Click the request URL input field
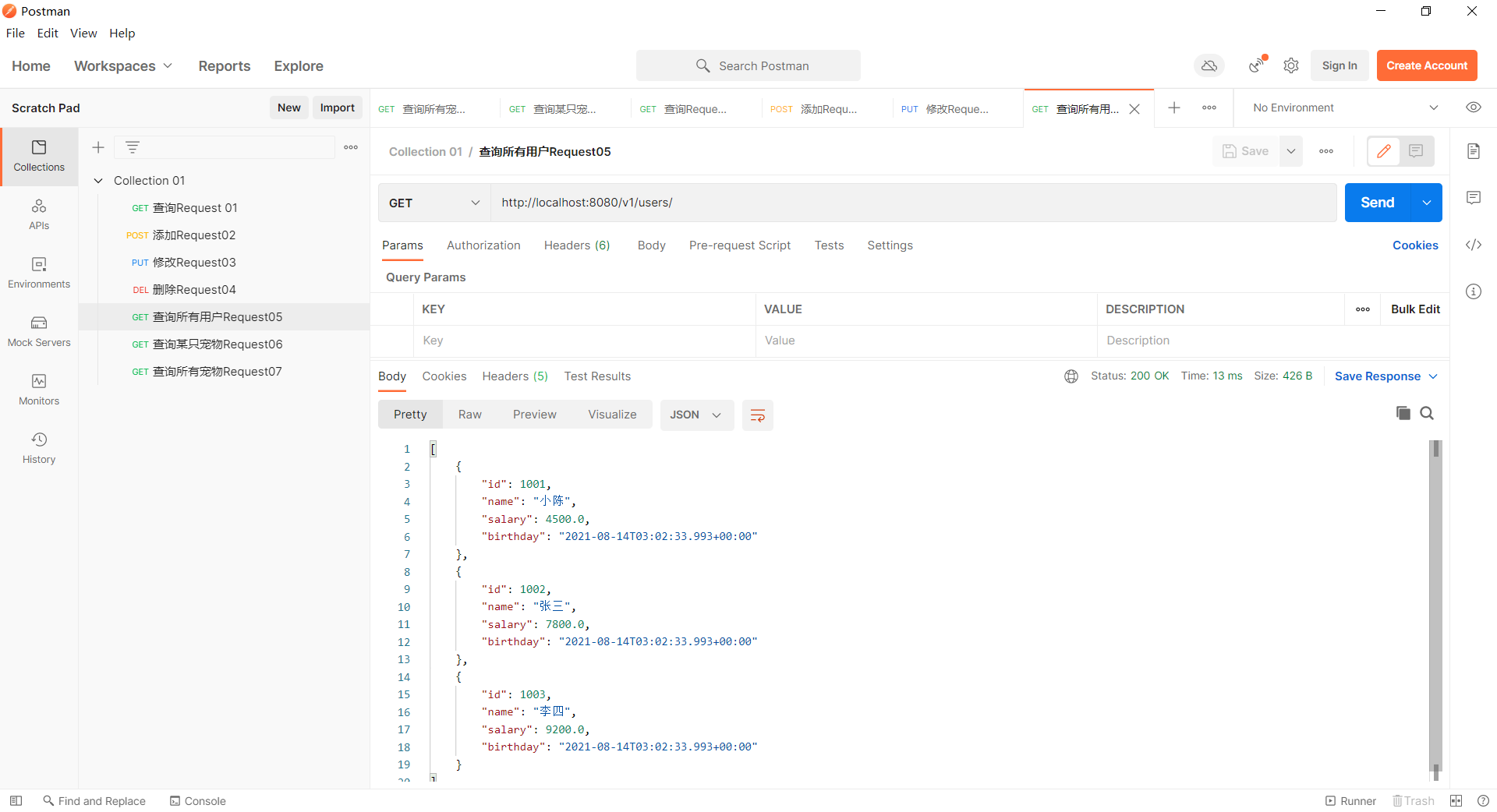 pos(912,203)
